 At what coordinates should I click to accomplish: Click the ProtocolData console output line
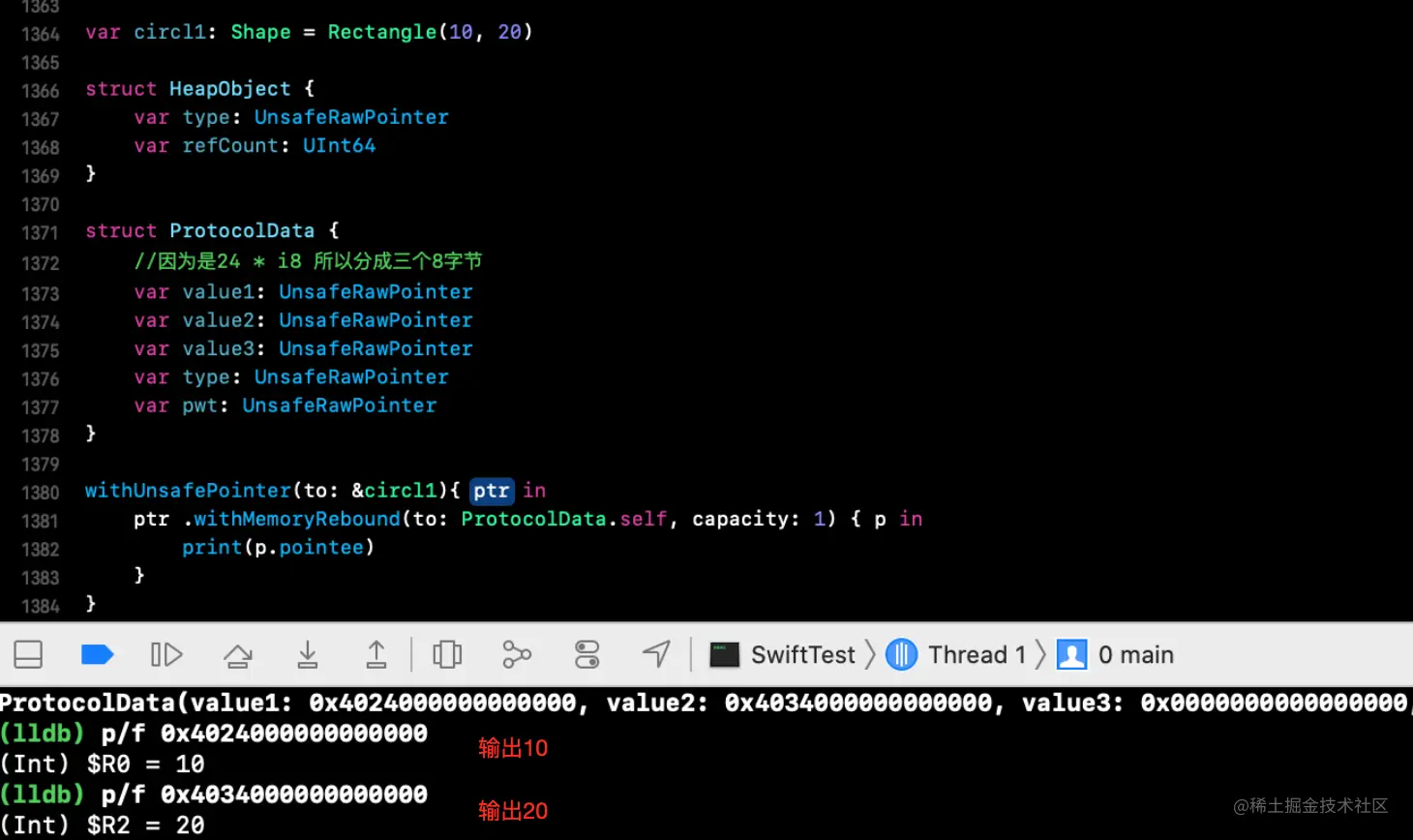tap(705, 703)
